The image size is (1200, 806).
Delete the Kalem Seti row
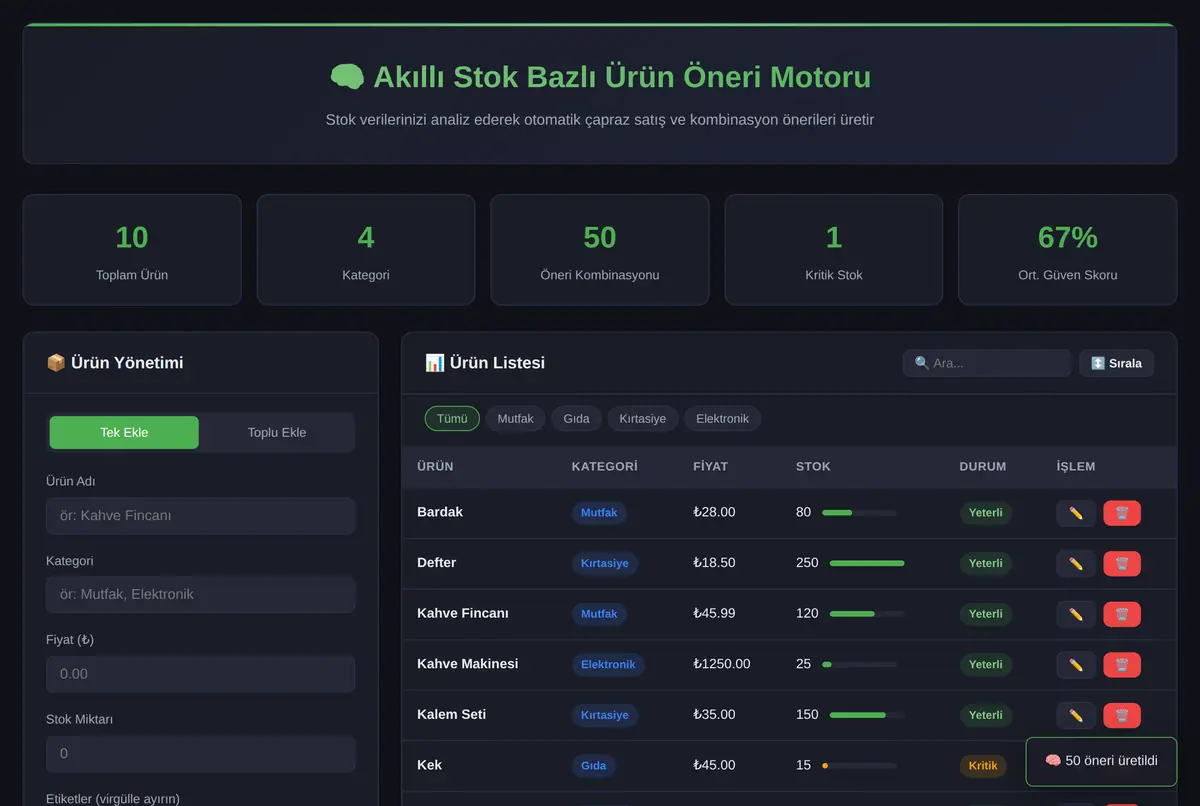coord(1122,715)
